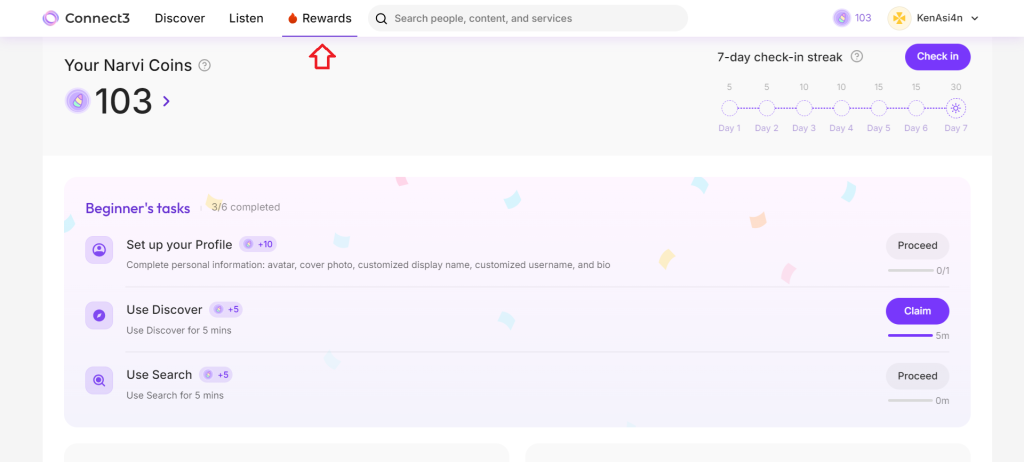Screen dimensions: 1024x462
Task: Select the Day 4 check-in circle
Action: click(x=842, y=108)
